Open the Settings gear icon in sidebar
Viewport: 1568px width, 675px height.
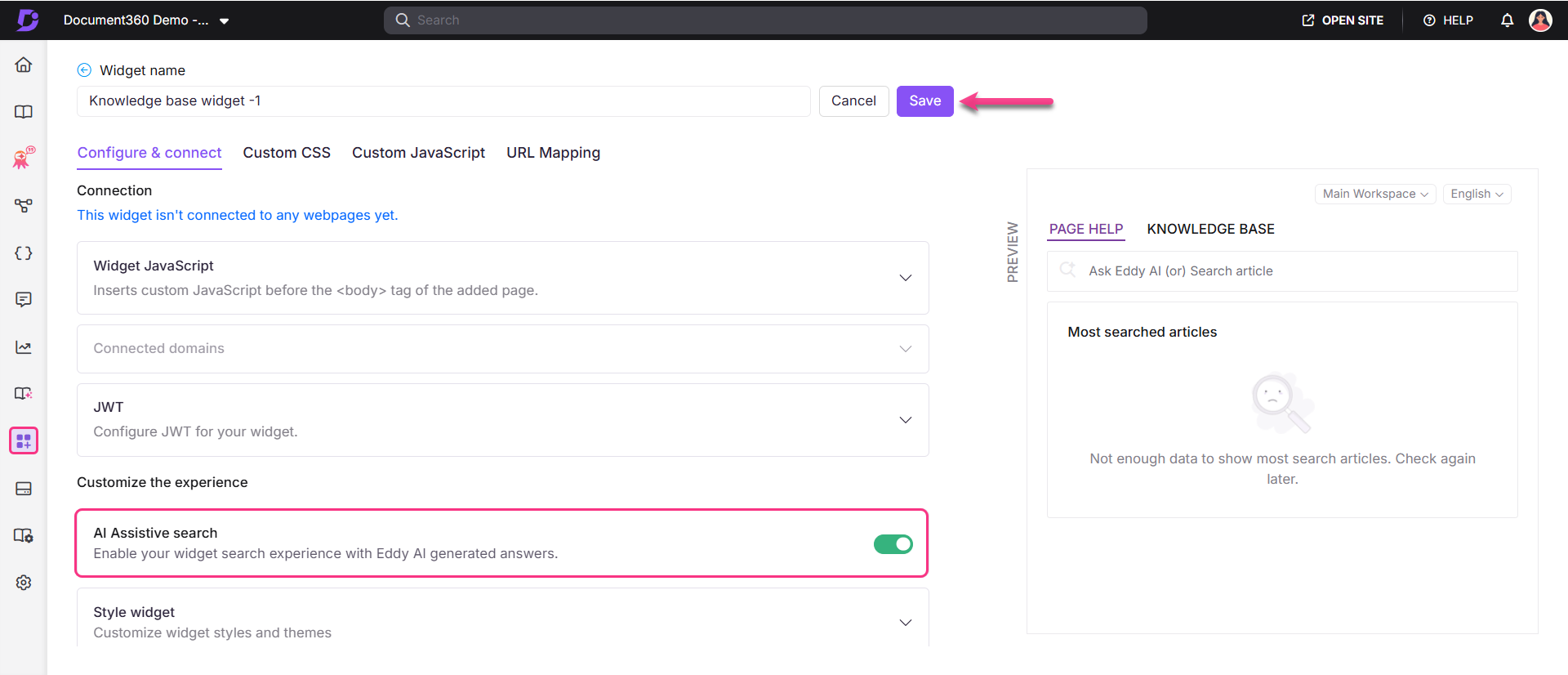click(24, 583)
